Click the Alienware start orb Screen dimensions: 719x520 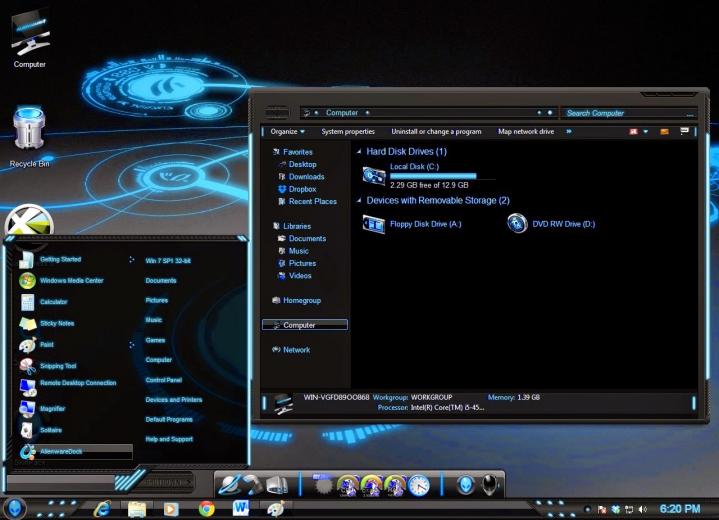[x=14, y=508]
